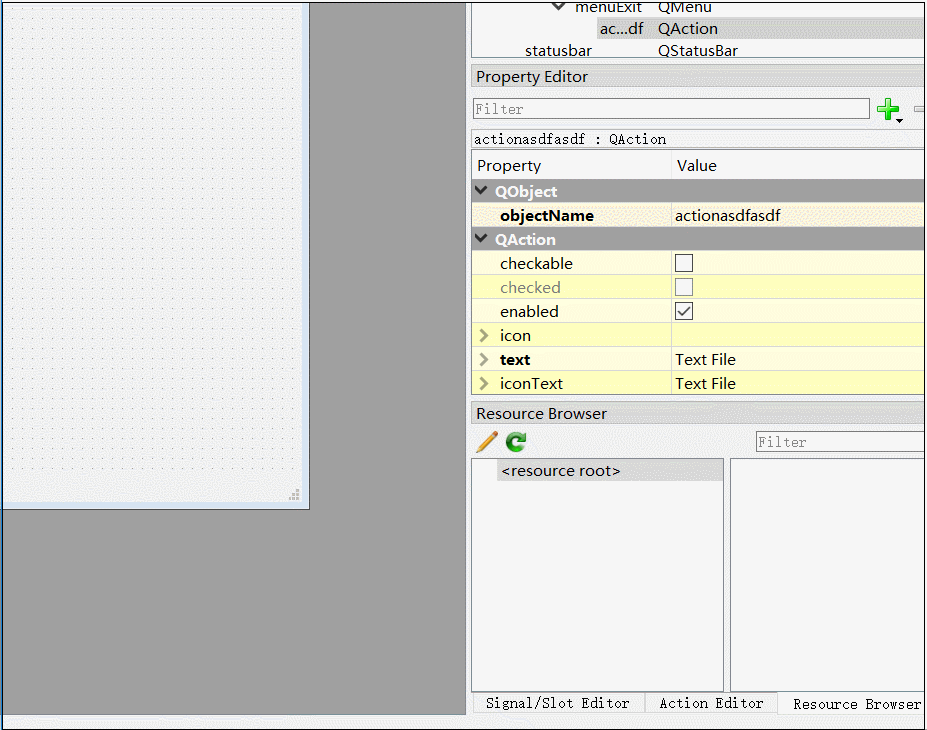Screen dimensions: 927x730
Task: Collapse menuExit using its chevron arrow
Action: [x=559, y=6]
